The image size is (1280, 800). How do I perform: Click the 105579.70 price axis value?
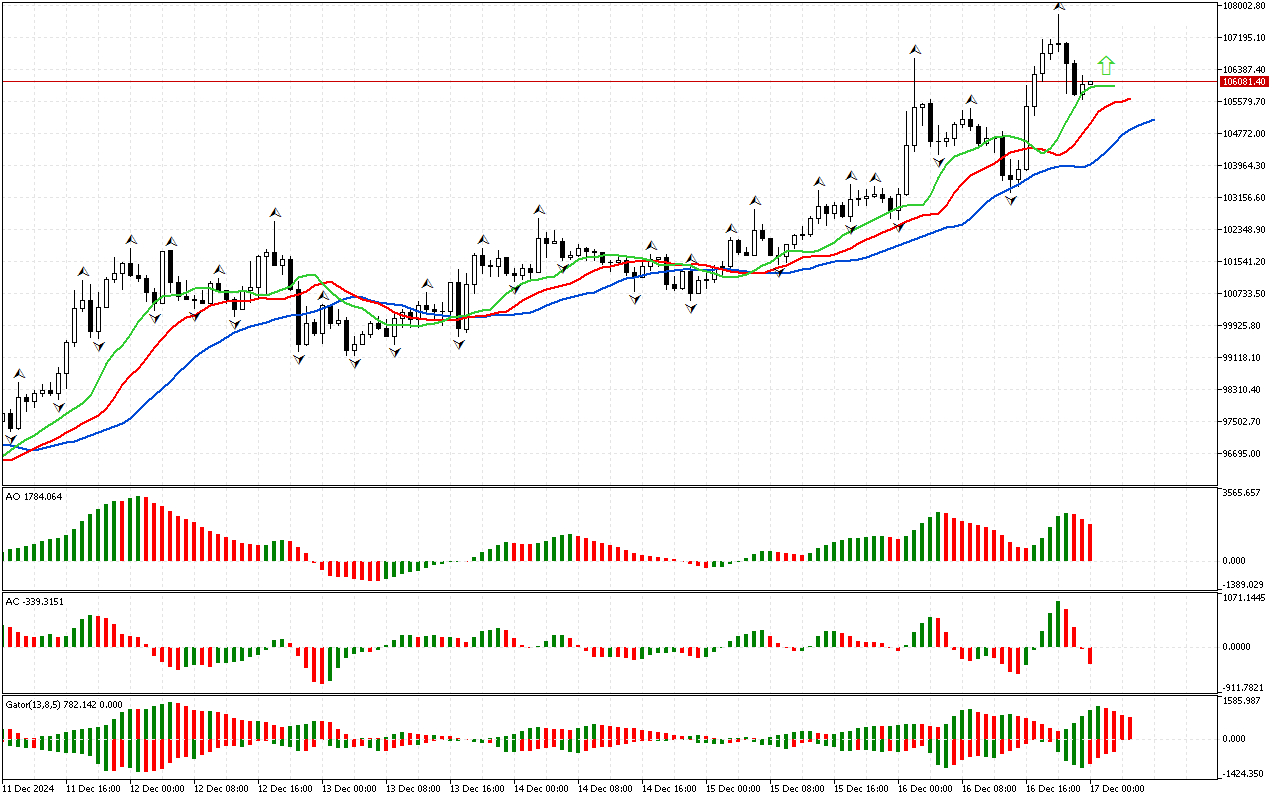click(1244, 102)
